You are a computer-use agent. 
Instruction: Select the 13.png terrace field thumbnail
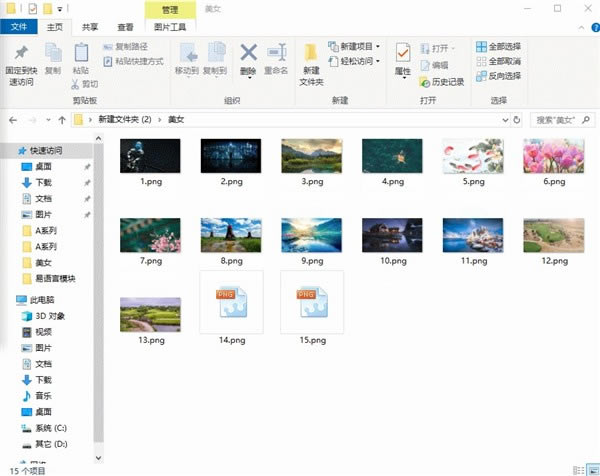tap(150, 315)
